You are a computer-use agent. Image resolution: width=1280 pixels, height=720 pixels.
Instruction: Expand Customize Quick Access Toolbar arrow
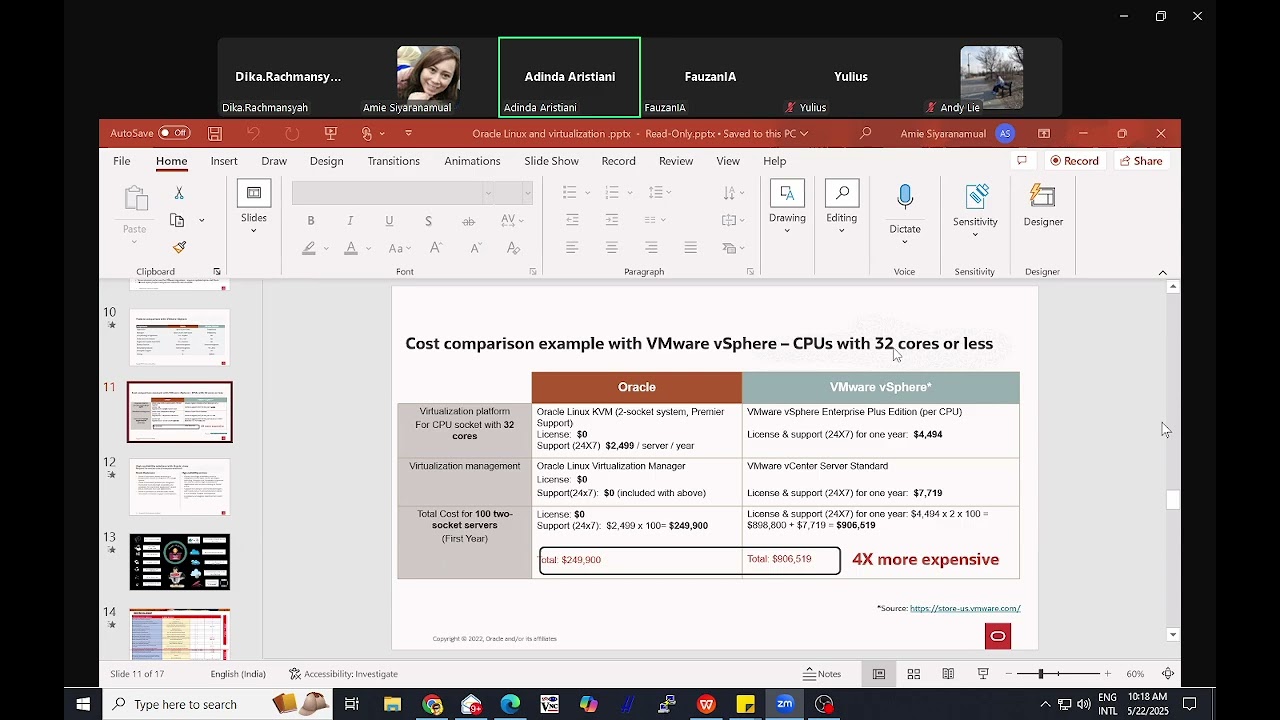click(x=408, y=133)
